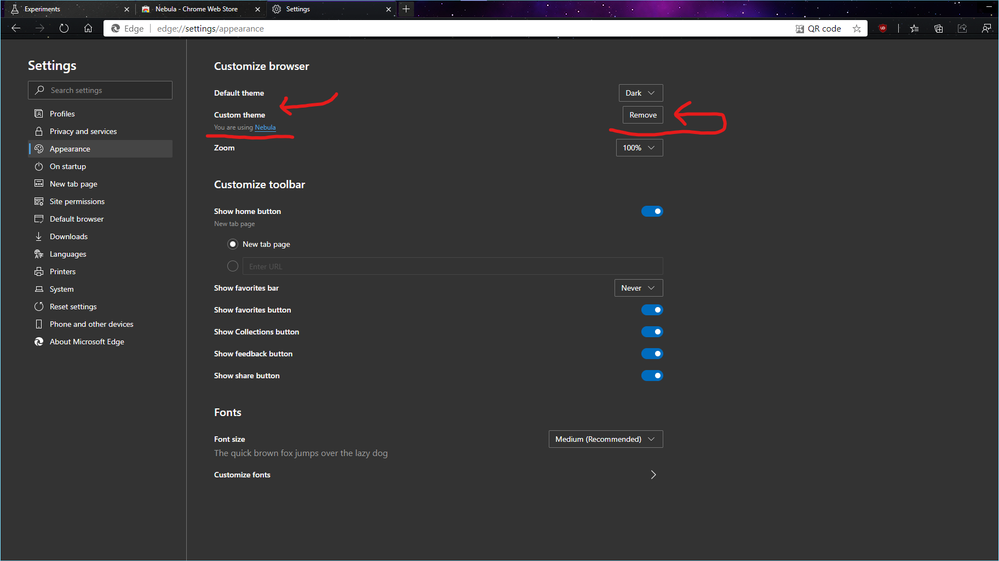Click the Edge logo beside About Microsoft Edge
Viewport: 999px width, 561px height.
click(x=39, y=341)
